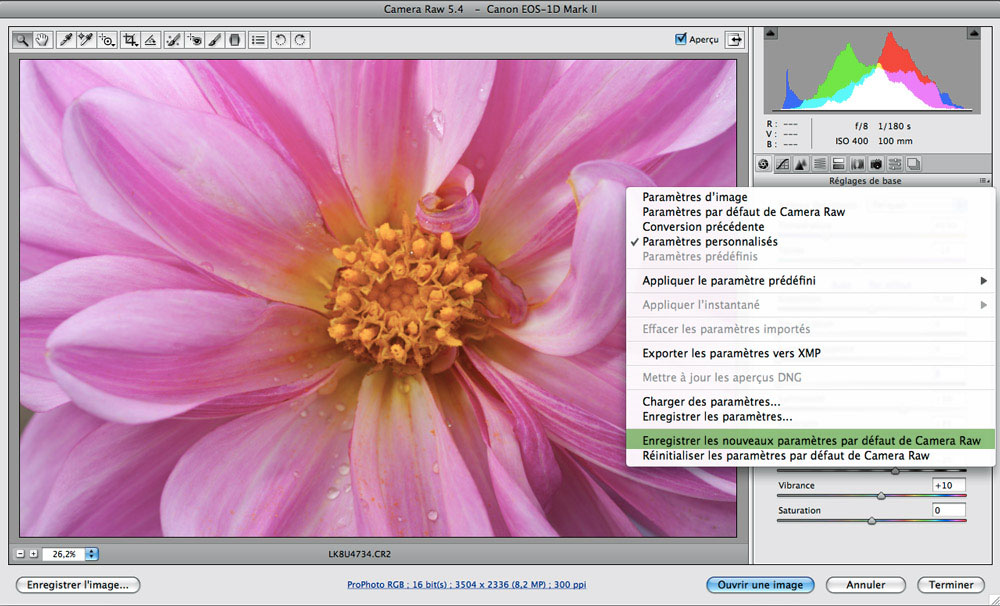1000x606 pixels.
Task: Select the White Balance eyedropper tool
Action: 65,40
